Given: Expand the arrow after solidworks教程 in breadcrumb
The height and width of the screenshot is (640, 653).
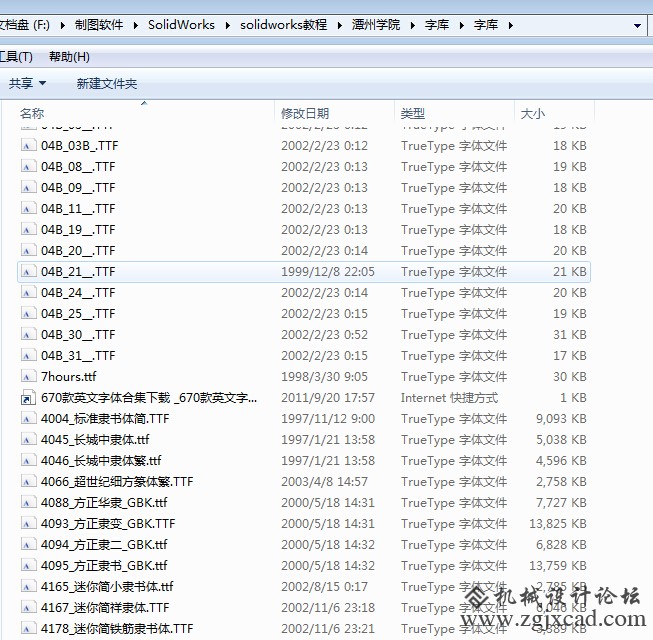Looking at the screenshot, I should (x=340, y=25).
